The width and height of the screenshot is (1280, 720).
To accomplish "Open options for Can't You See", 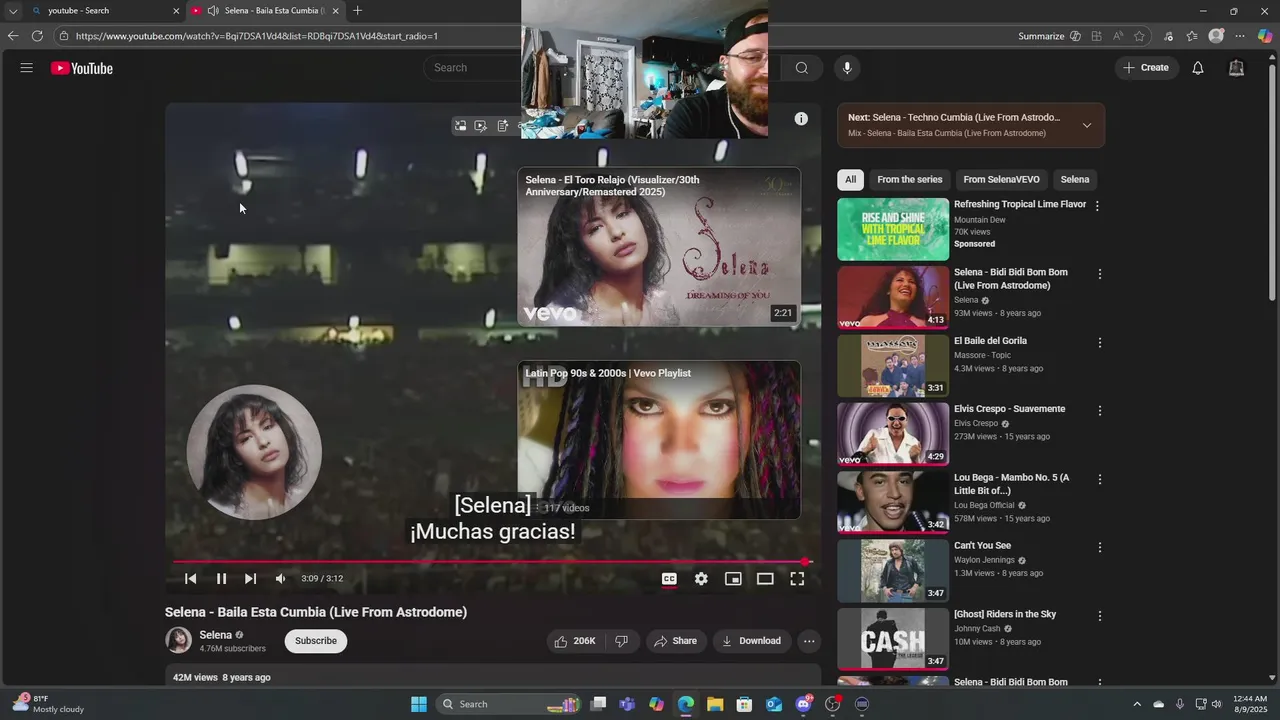I will pyautogui.click(x=1100, y=548).
